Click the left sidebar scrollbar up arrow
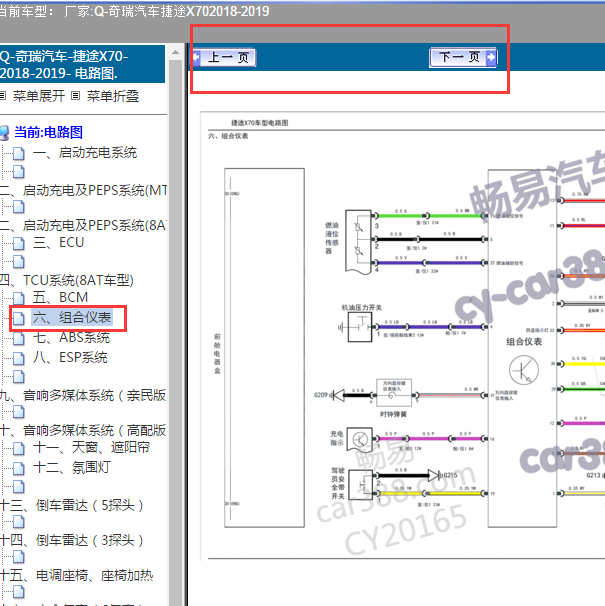This screenshot has width=605, height=606. click(x=176, y=52)
